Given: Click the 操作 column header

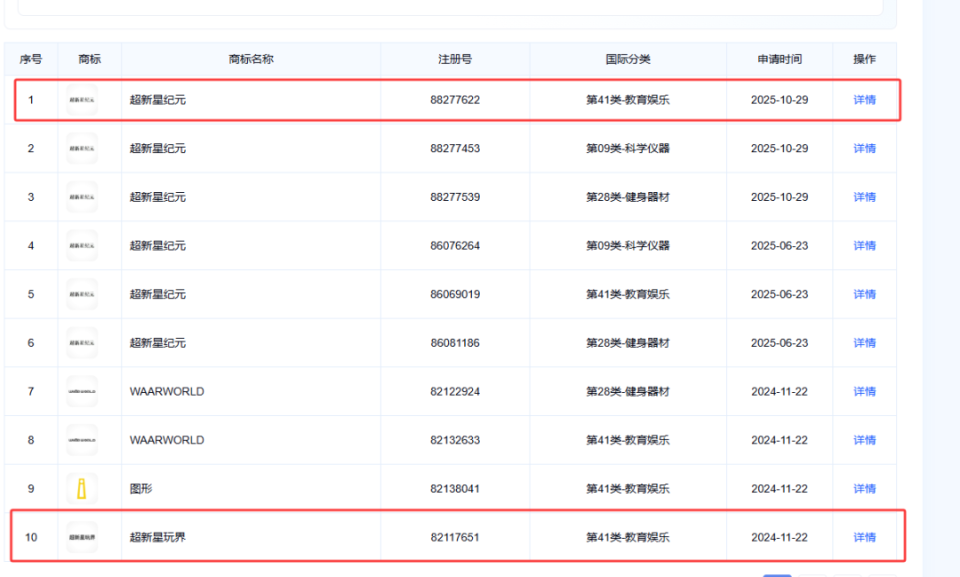Looking at the screenshot, I should (x=864, y=59).
